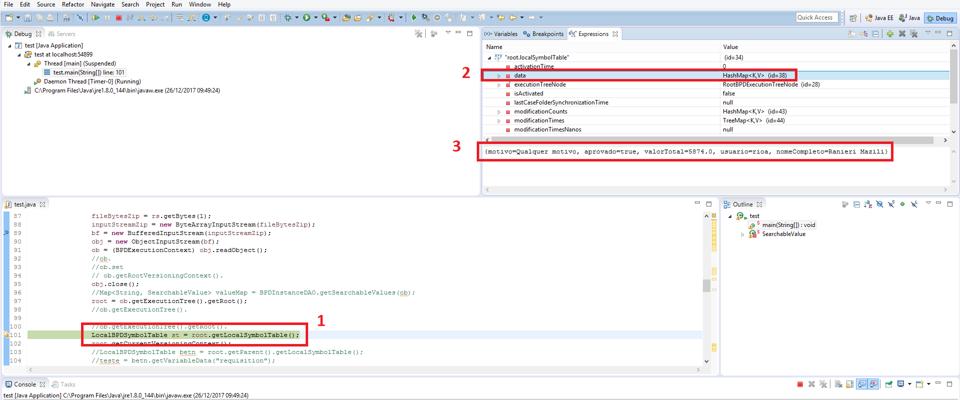Open the Run launch dropdown arrow
The width and height of the screenshot is (960, 400).
[315, 18]
